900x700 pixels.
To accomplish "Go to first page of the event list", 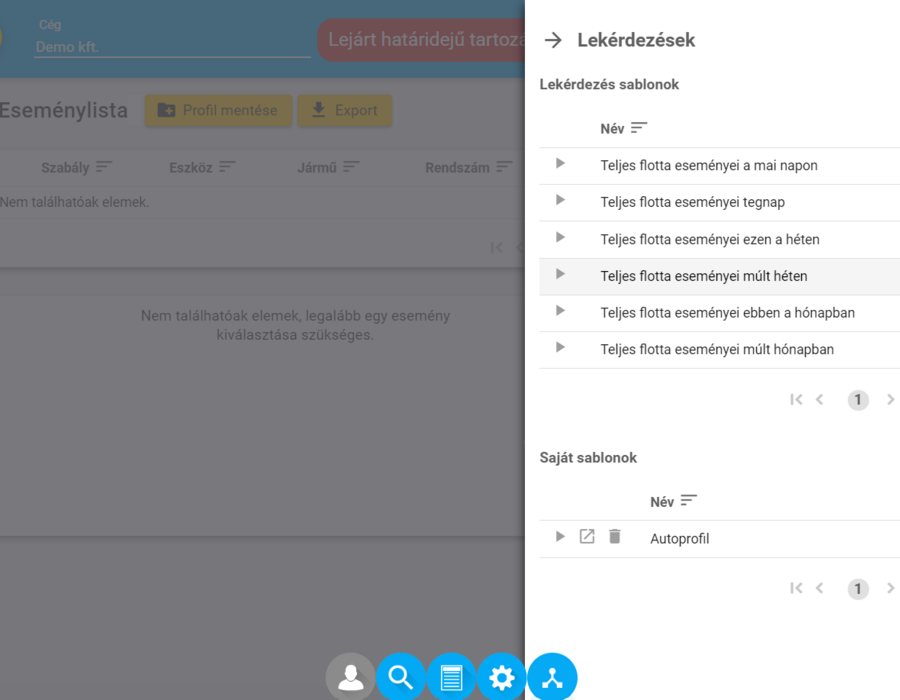I will (497, 247).
